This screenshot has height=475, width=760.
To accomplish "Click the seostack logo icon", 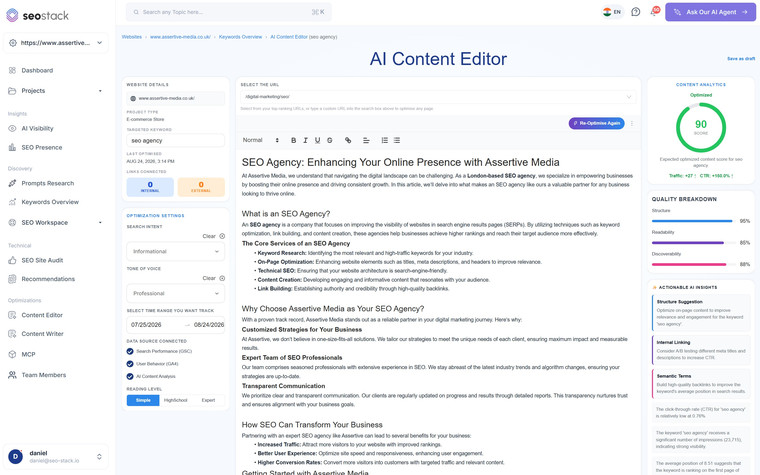I will [12, 15].
